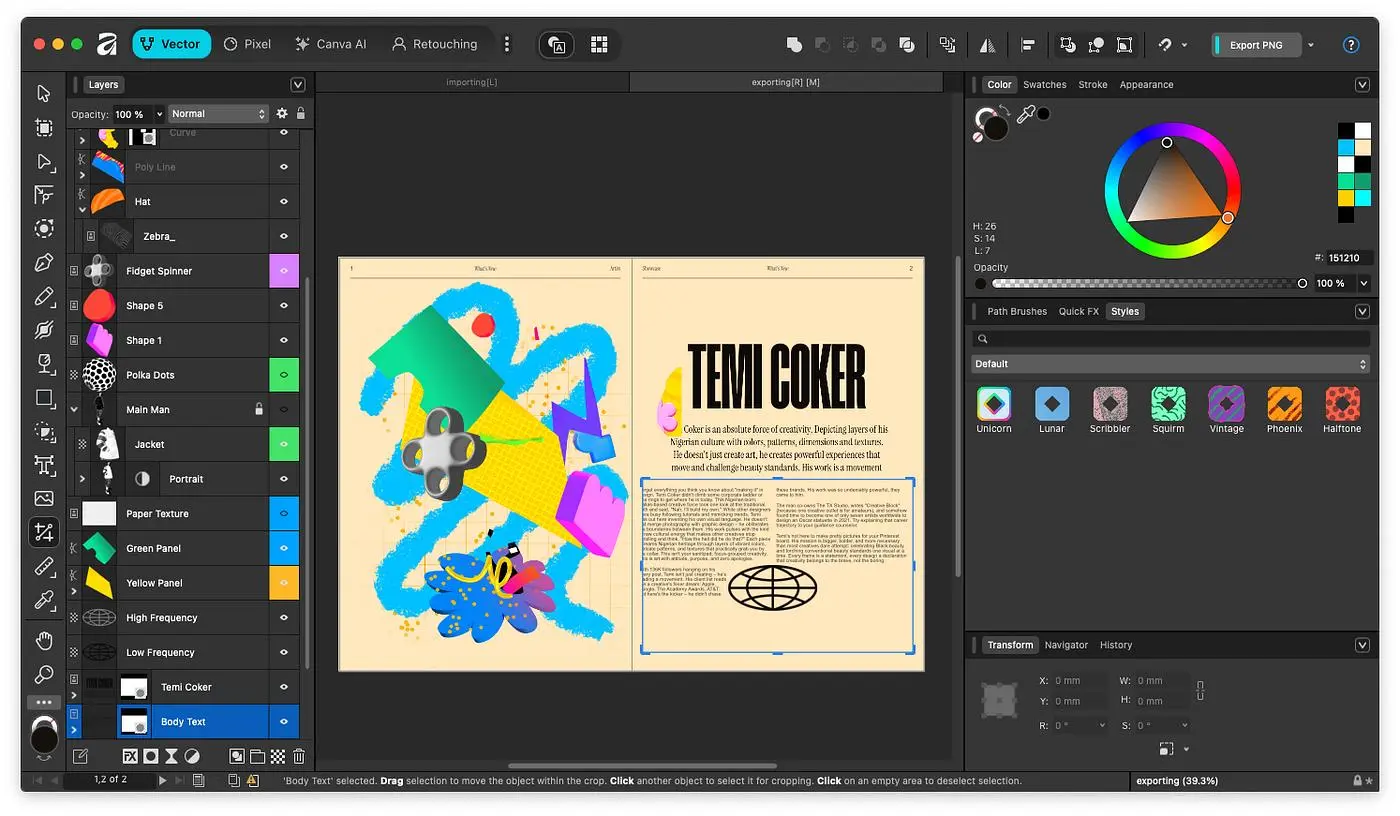Viewport: 1400px width, 816px height.
Task: Select the Crop tool
Action: 44,532
